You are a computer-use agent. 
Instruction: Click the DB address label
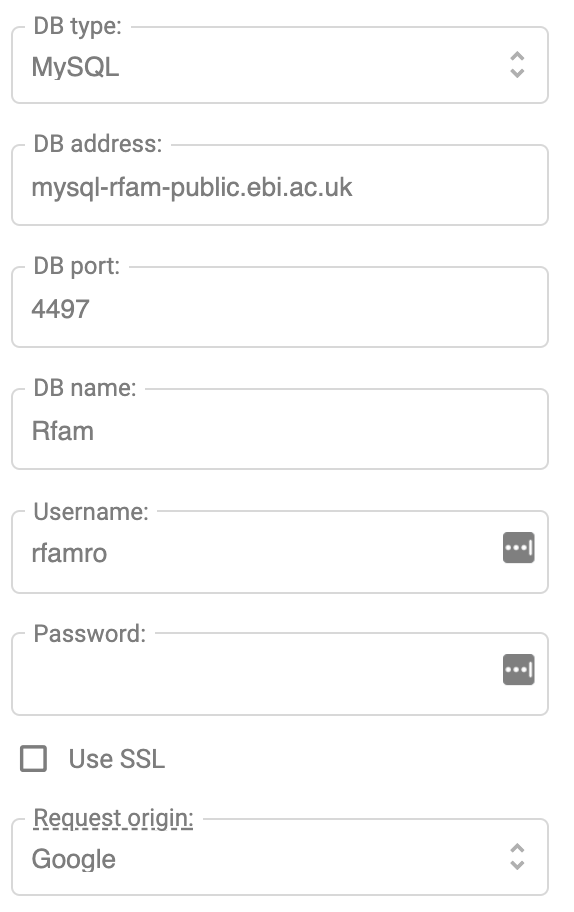coord(98,144)
